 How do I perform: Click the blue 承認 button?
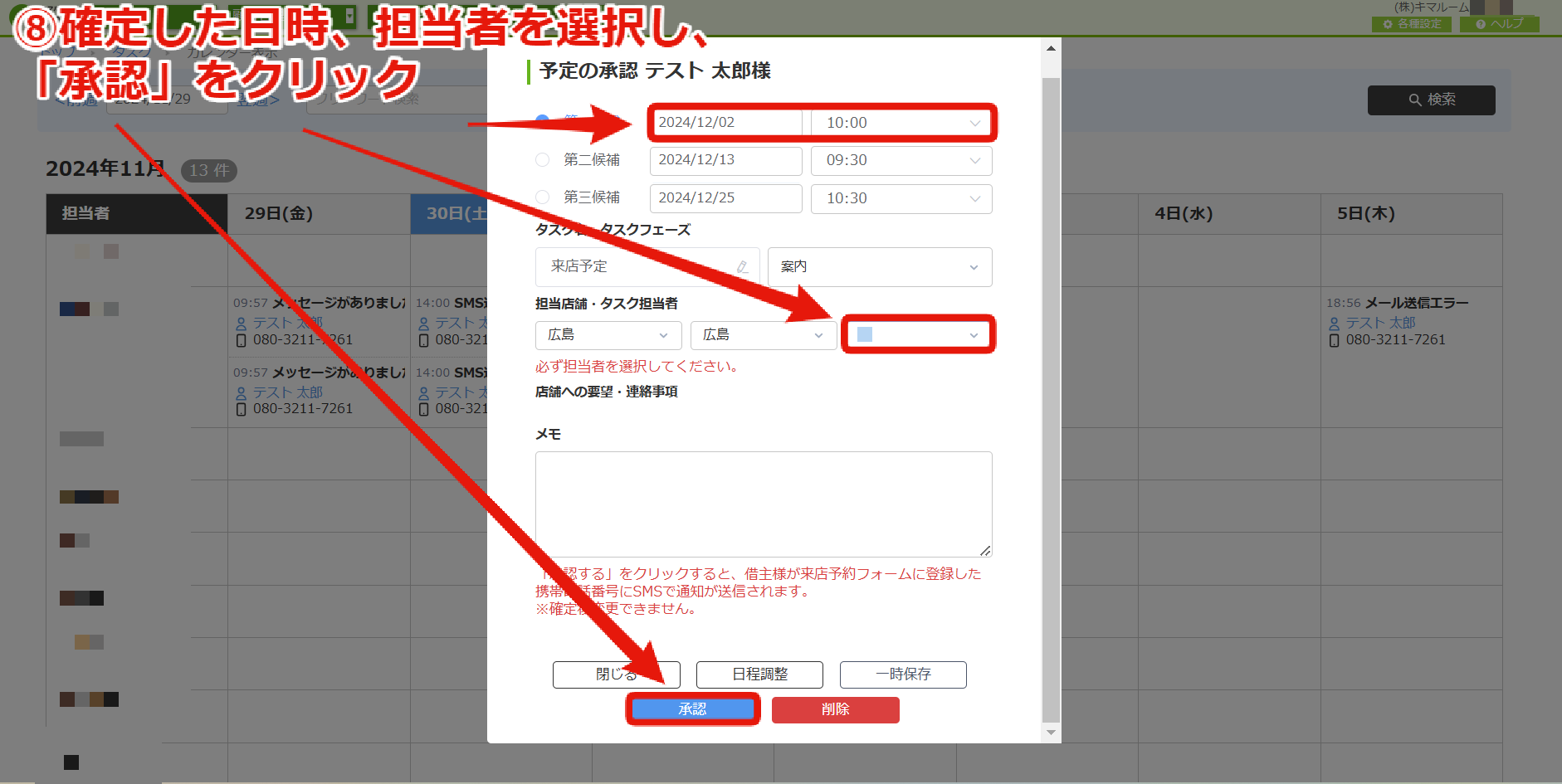tap(692, 709)
